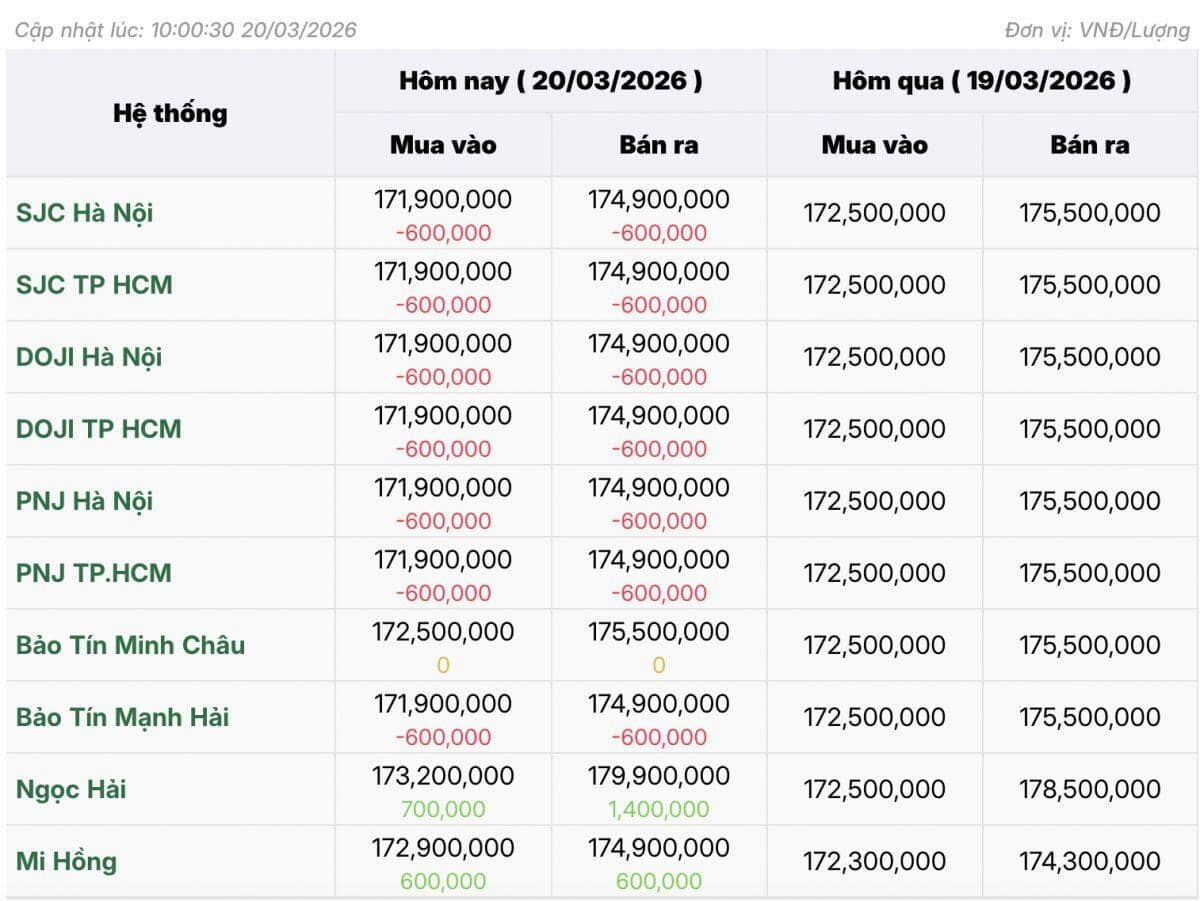Select DOJI TP HCM yesterday's sell price 175,500,000
1200x901 pixels.
click(x=1090, y=429)
